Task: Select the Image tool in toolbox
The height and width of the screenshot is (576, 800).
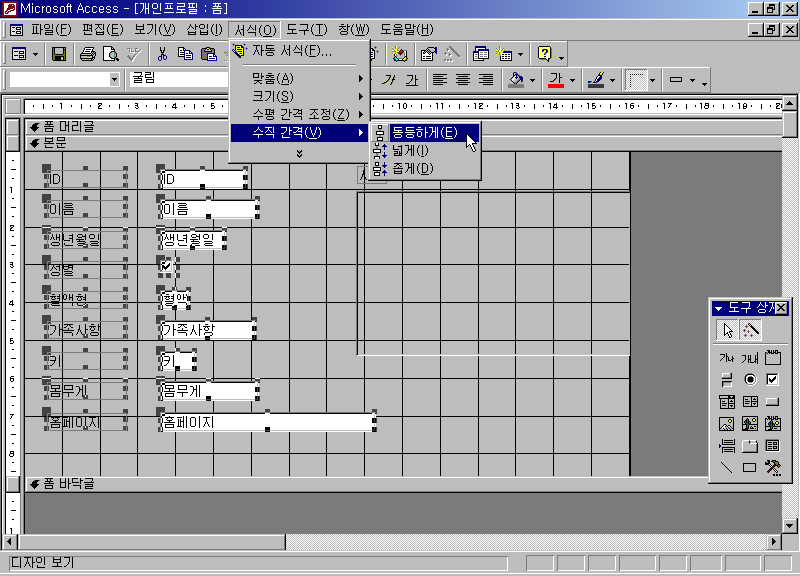Action: (x=727, y=424)
